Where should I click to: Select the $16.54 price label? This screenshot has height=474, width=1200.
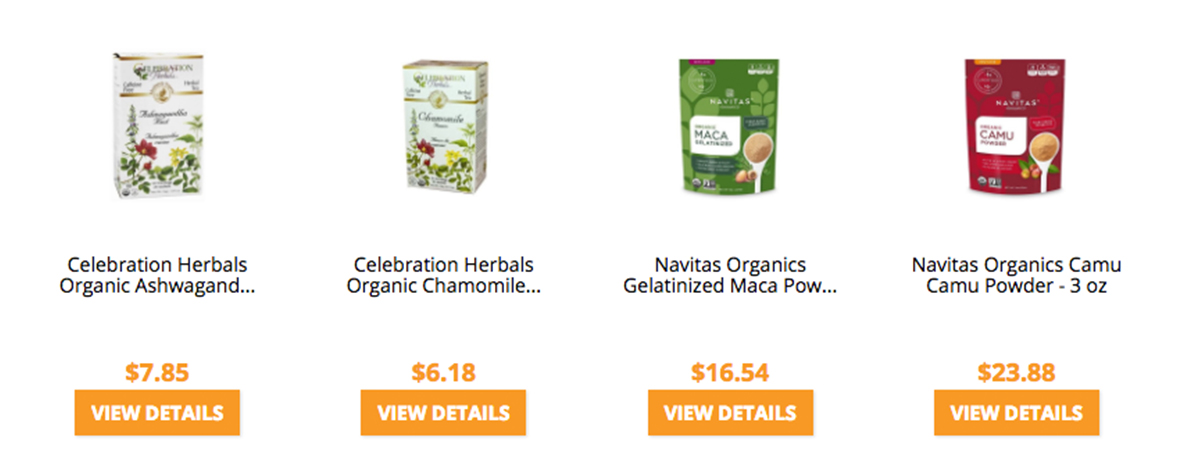(x=730, y=373)
